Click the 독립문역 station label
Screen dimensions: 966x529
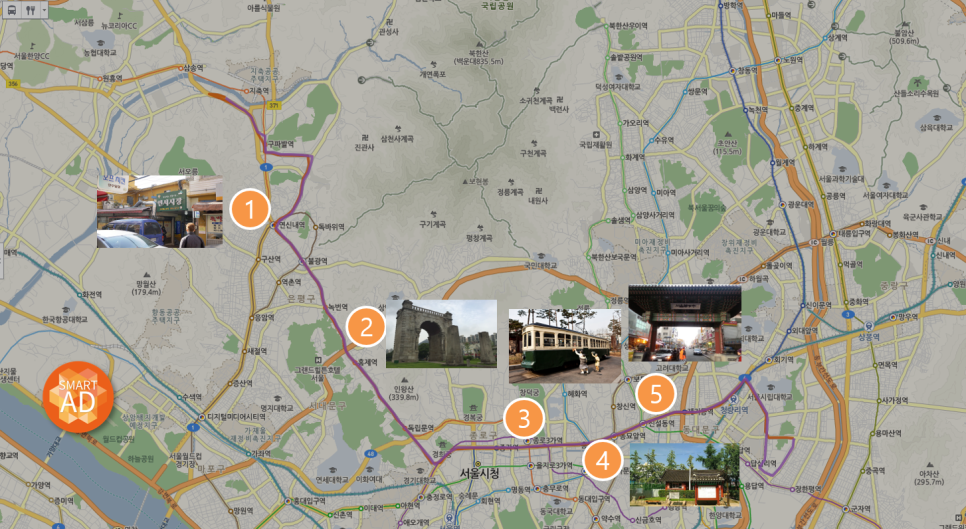[x=421, y=427]
